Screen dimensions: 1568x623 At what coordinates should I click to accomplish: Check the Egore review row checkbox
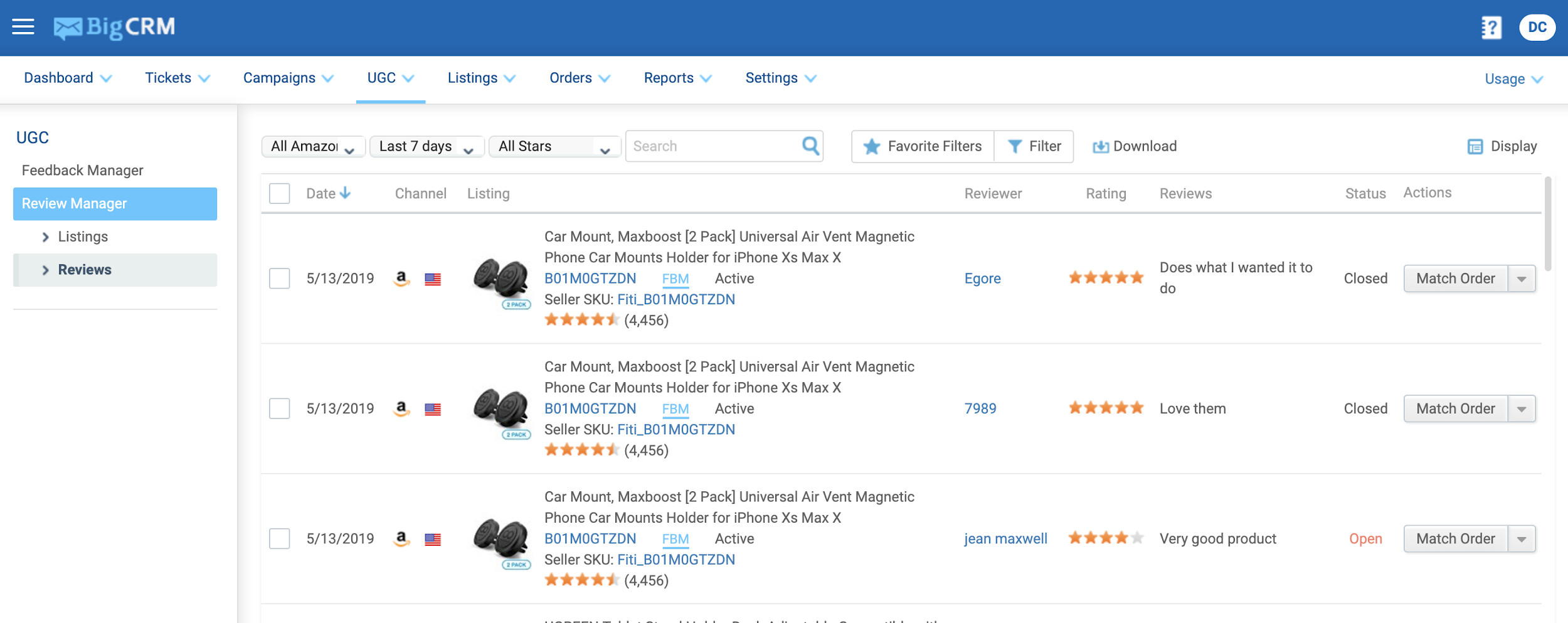(280, 279)
